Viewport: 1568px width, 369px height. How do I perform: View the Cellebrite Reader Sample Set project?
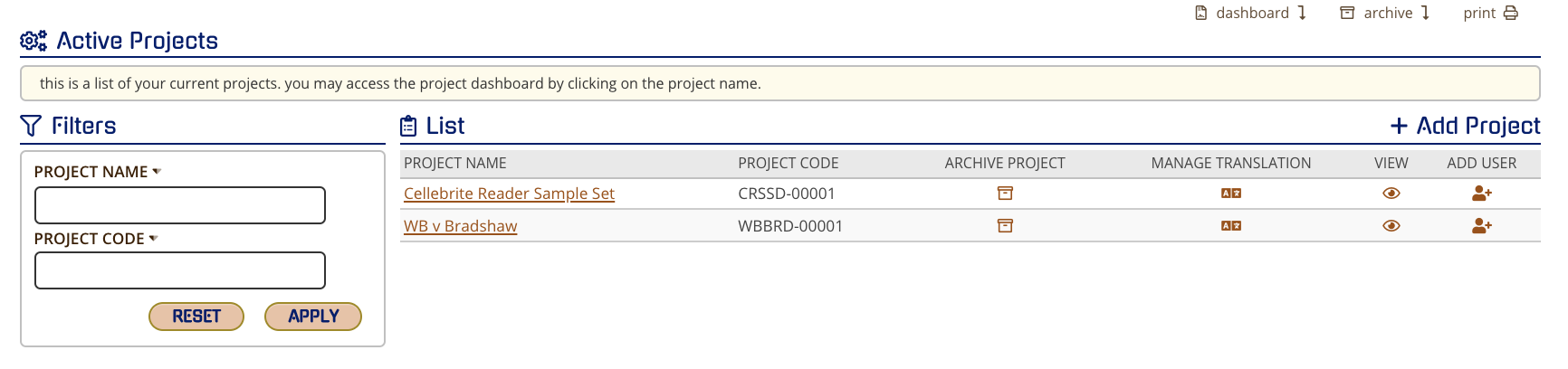[1391, 194]
